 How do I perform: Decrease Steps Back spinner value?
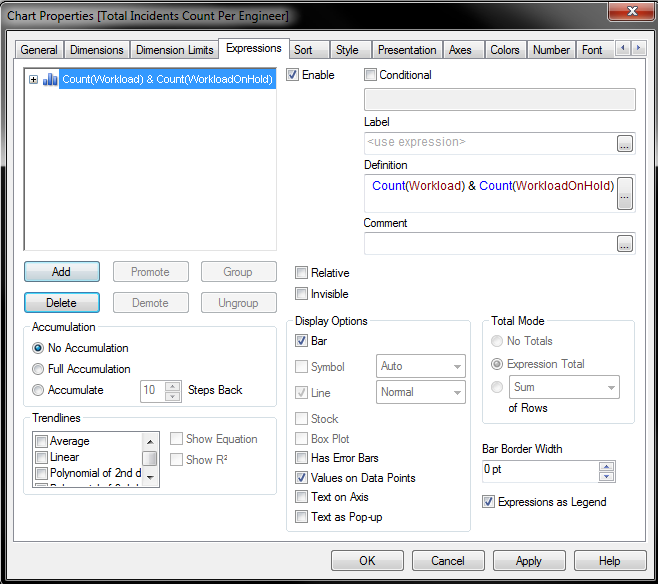coord(172,396)
